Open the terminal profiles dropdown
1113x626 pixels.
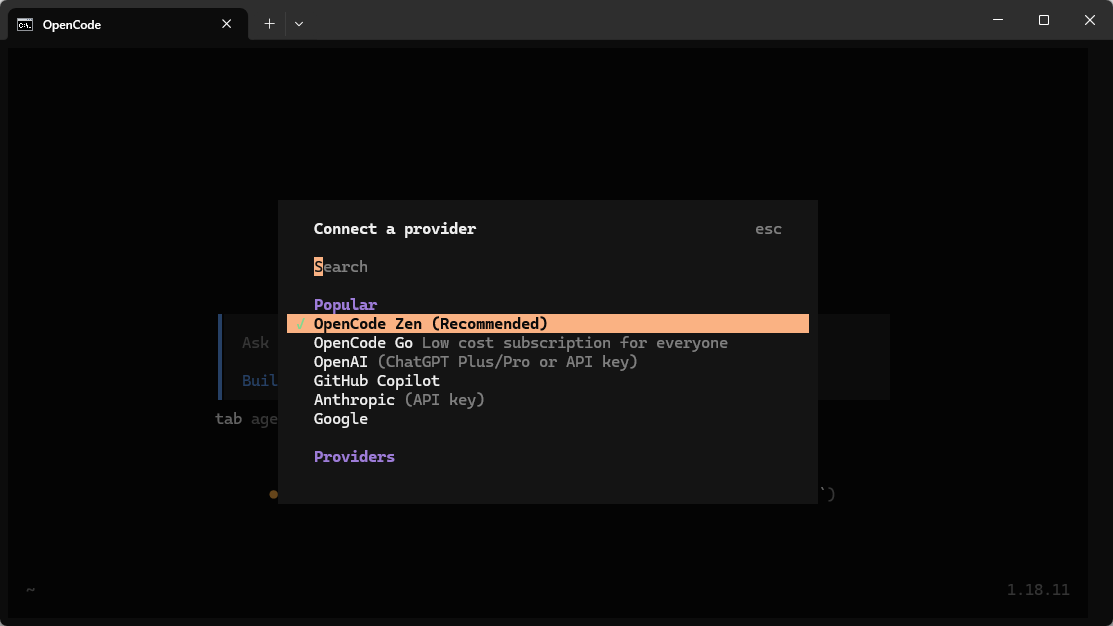point(299,24)
